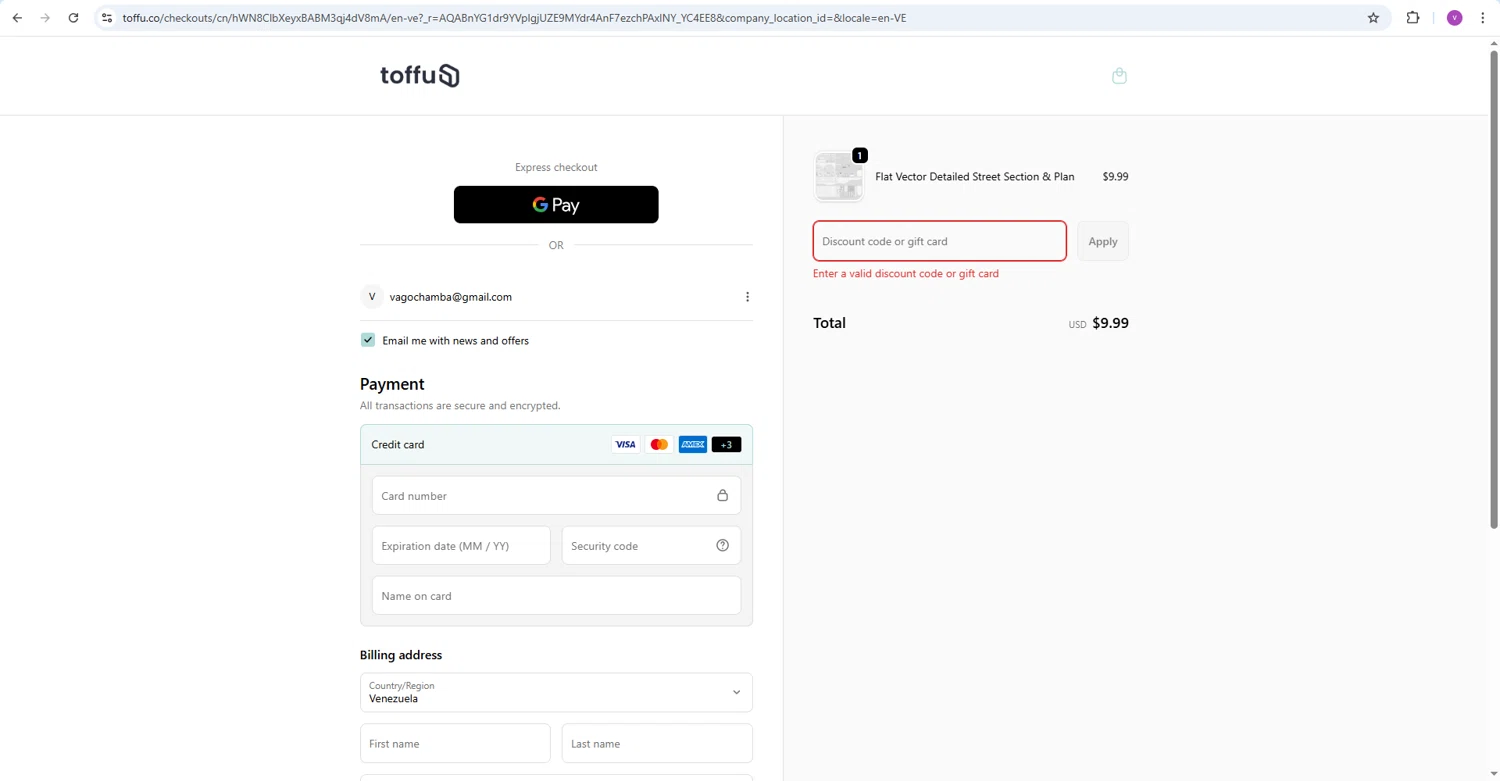Untick Email me with news and offers
The width and height of the screenshot is (1500, 781).
click(368, 340)
